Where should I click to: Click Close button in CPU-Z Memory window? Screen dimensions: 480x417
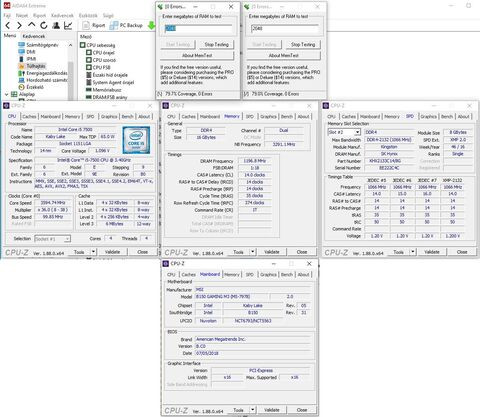[x=302, y=252]
